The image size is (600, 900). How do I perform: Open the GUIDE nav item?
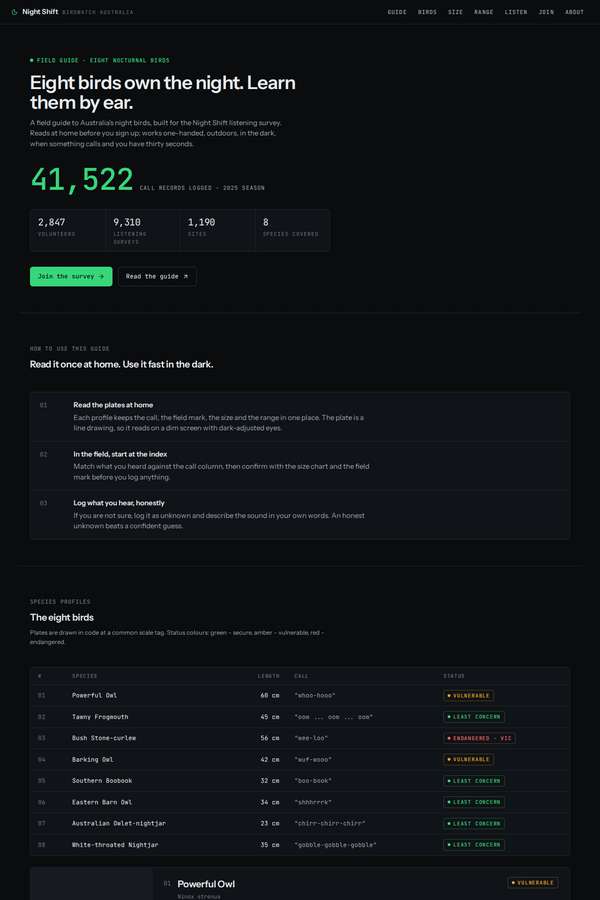point(397,12)
